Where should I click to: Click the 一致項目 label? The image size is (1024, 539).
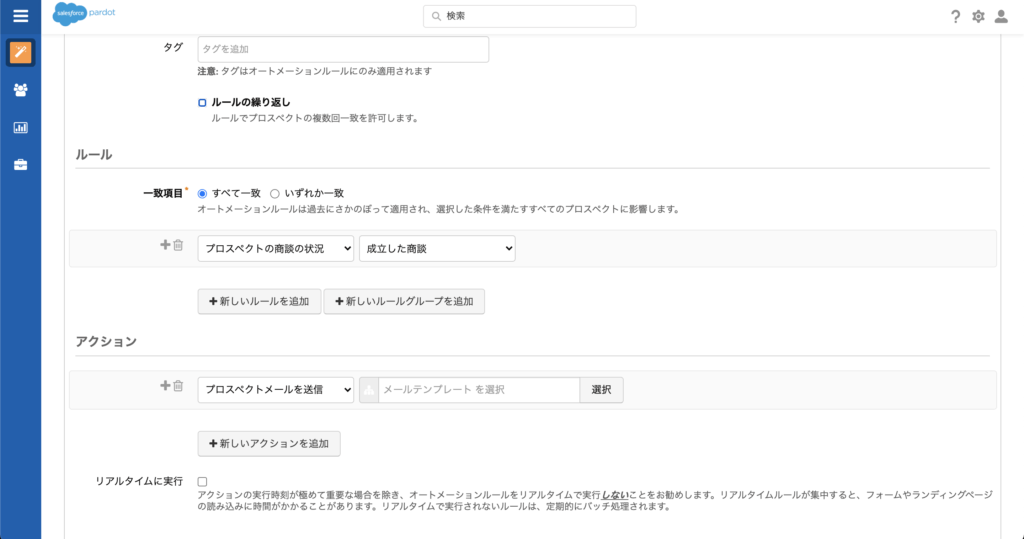(x=163, y=193)
